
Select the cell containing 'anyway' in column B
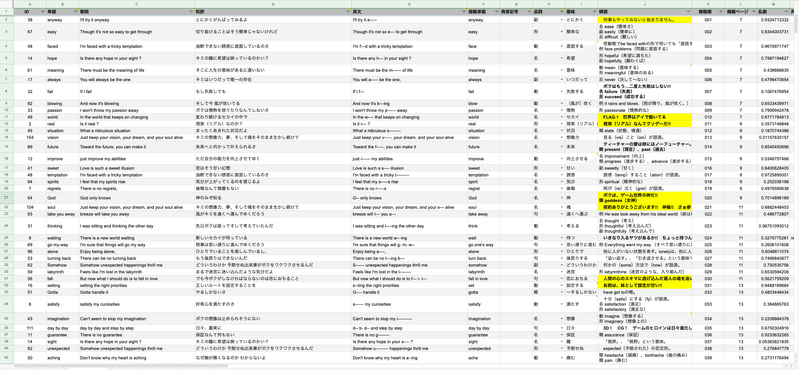(62, 20)
